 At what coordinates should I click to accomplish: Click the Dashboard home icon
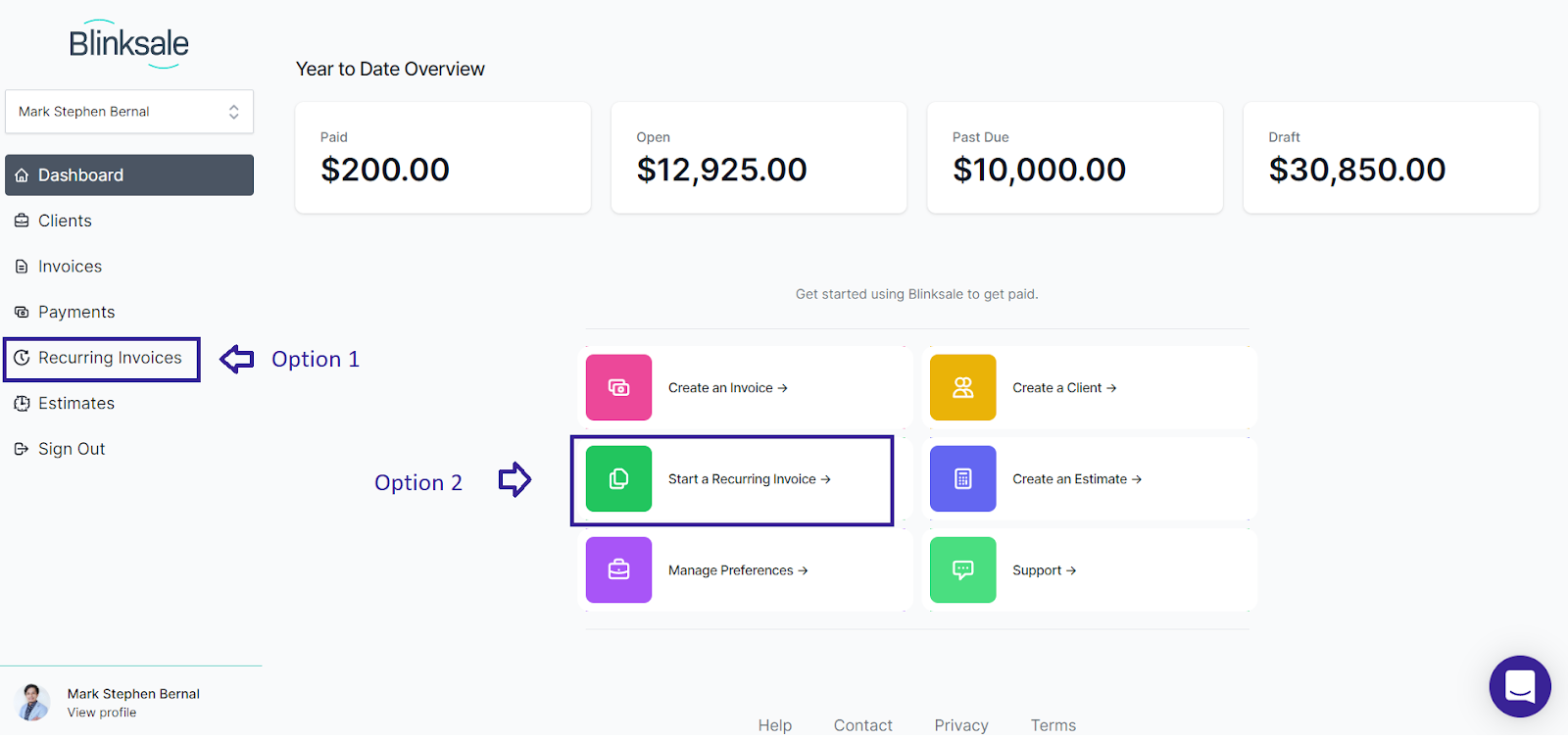click(22, 175)
